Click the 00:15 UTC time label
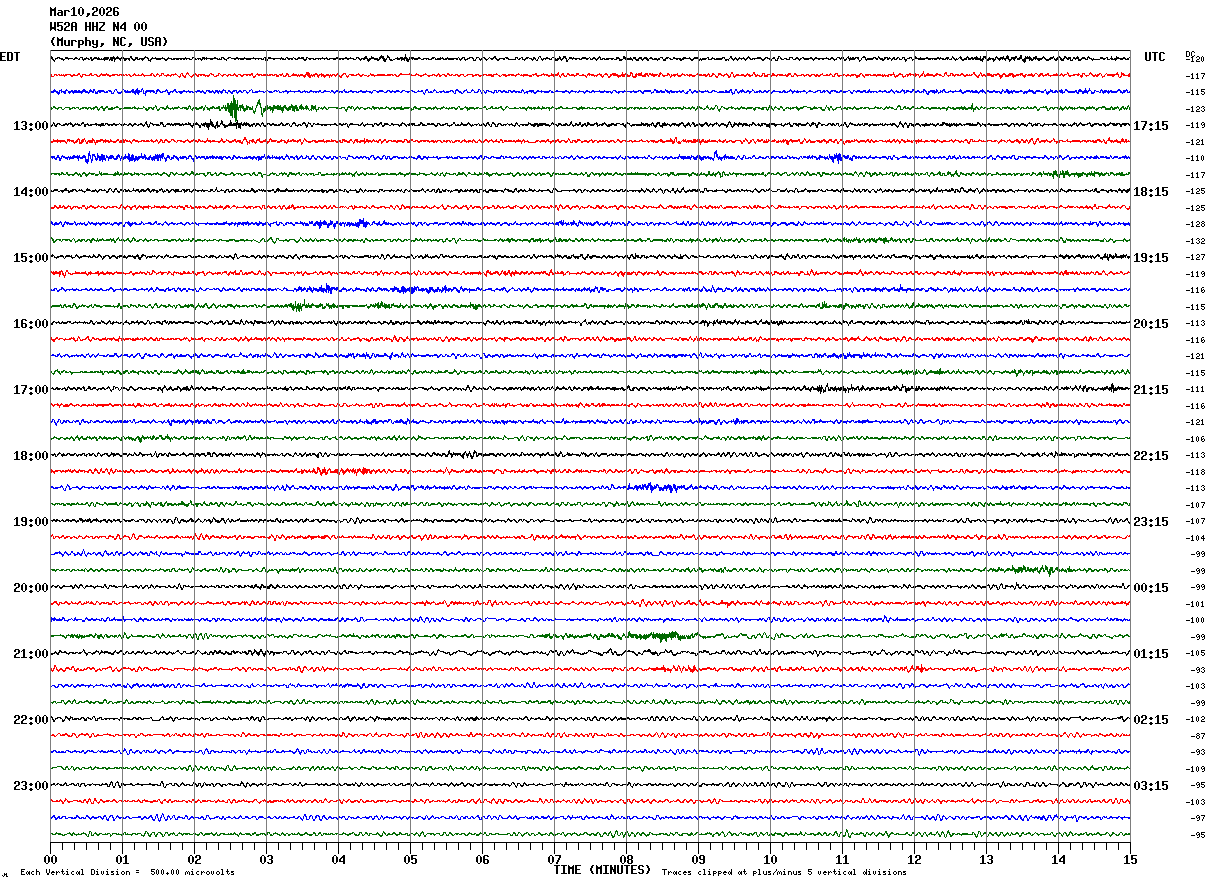 click(x=1151, y=588)
